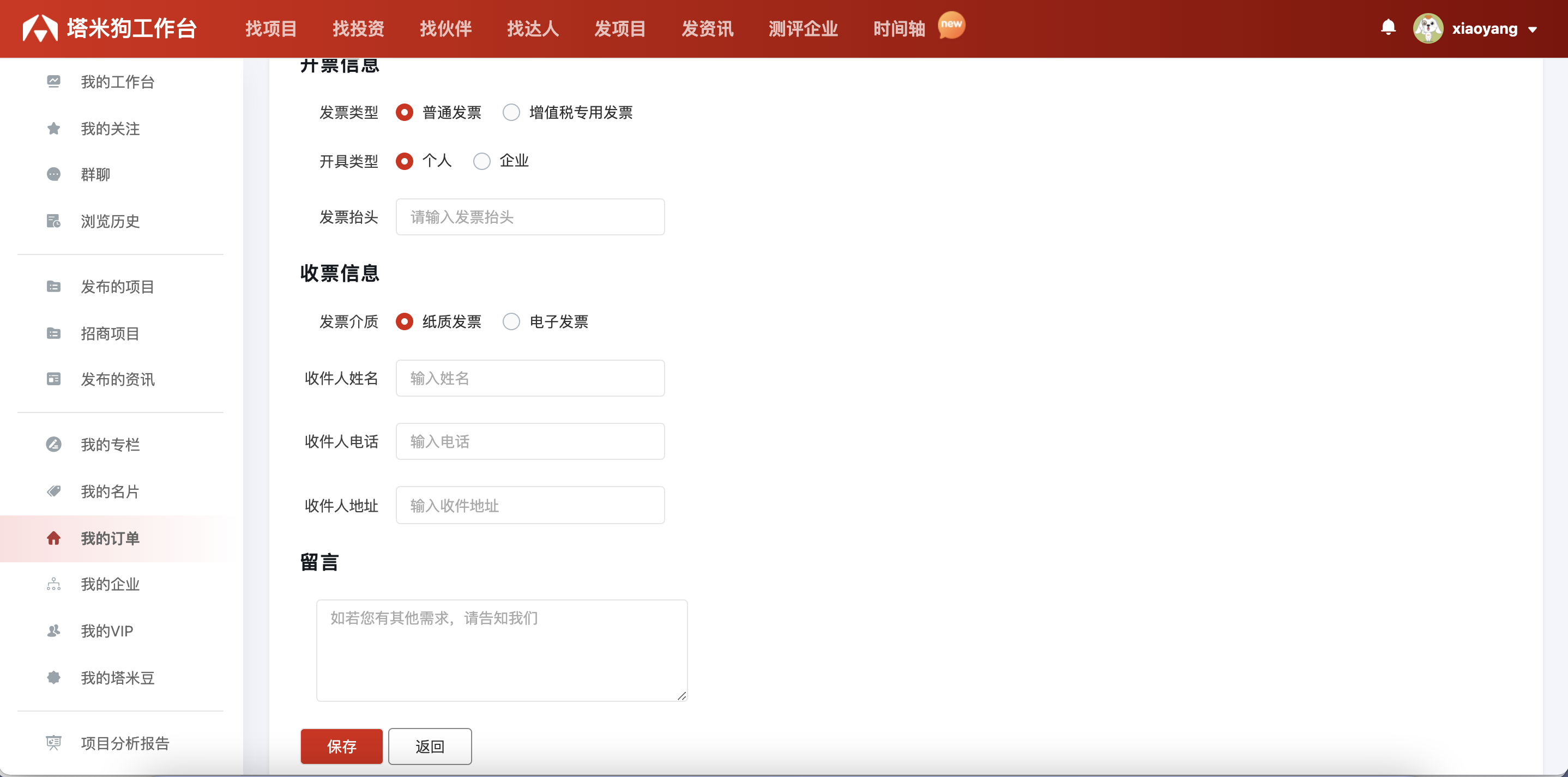This screenshot has width=1568, height=777.
Task: Select 电子发票 as 发票介质
Action: pos(511,322)
